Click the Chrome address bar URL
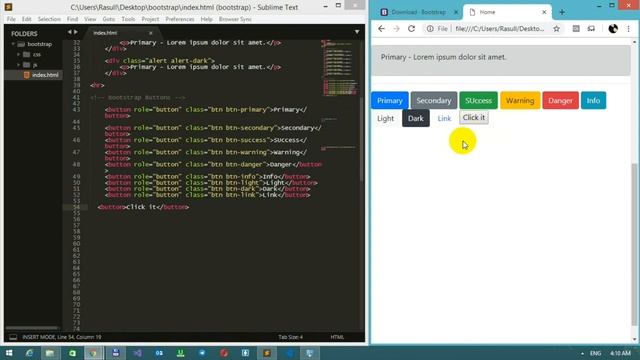The width and height of the screenshot is (640, 360). pos(500,29)
